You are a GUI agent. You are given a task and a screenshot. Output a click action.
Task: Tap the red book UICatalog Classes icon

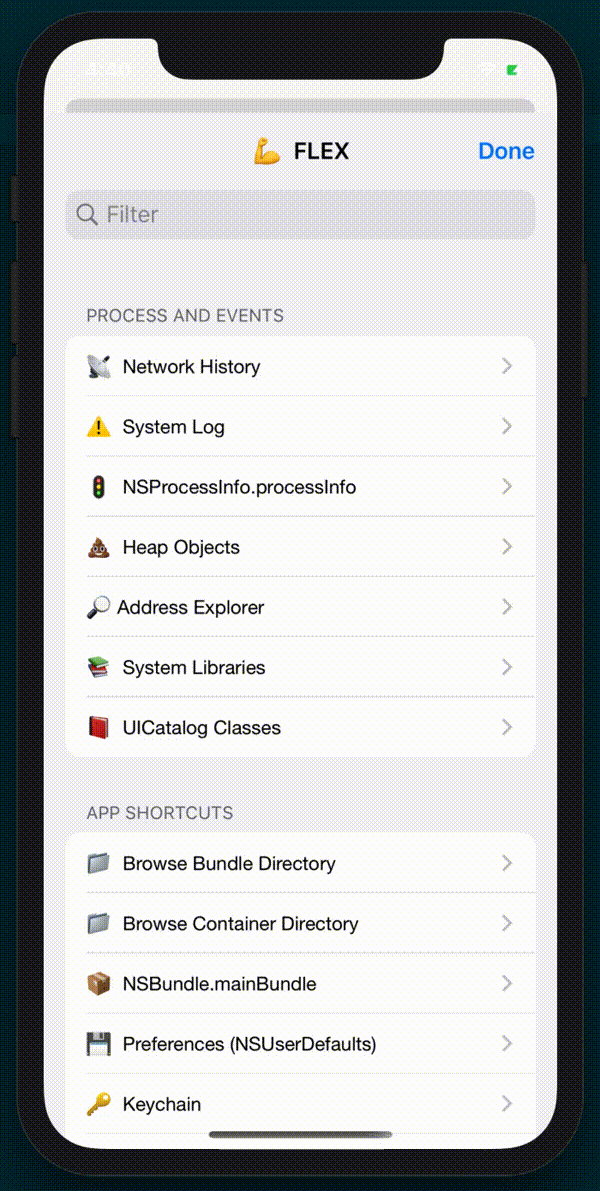[x=99, y=728]
